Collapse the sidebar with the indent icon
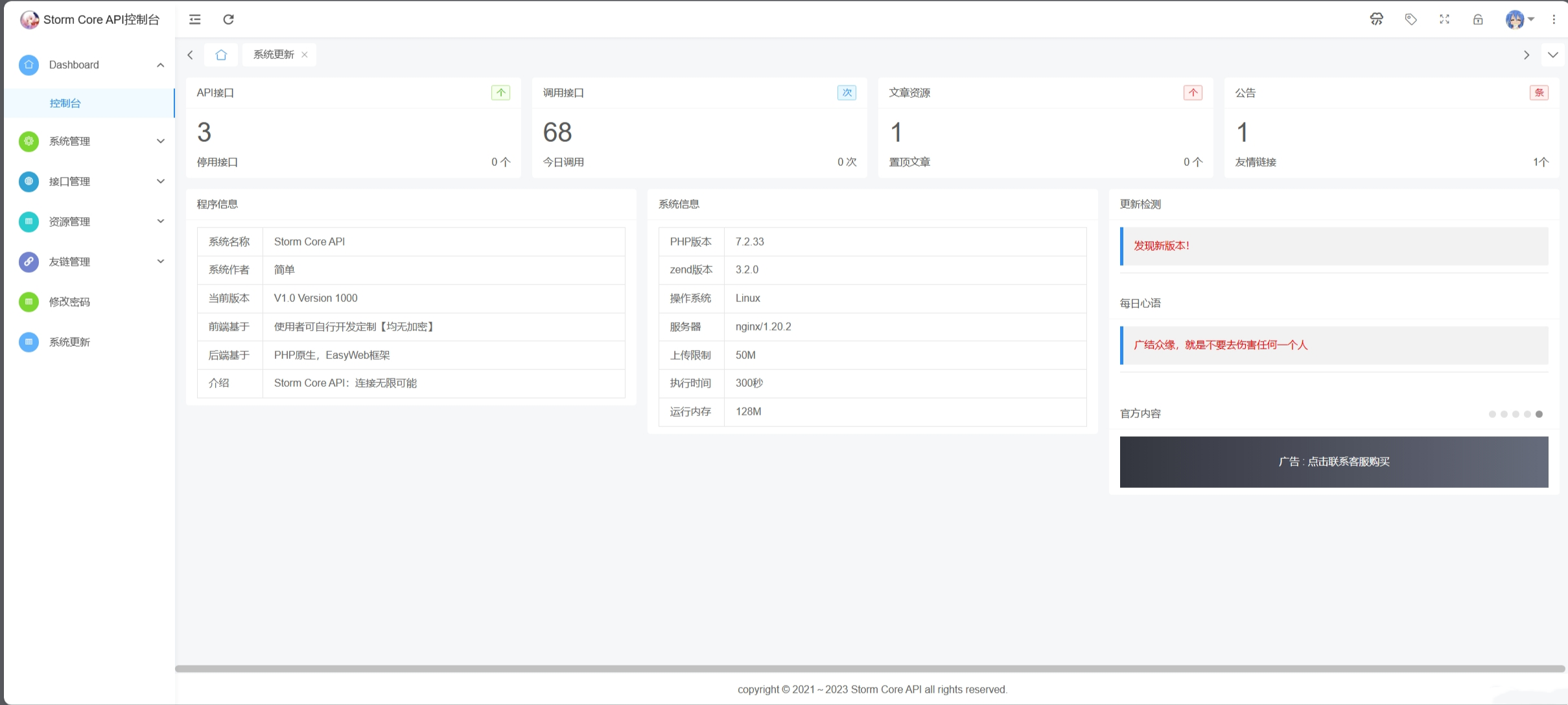This screenshot has height=705, width=1568. 194,19
